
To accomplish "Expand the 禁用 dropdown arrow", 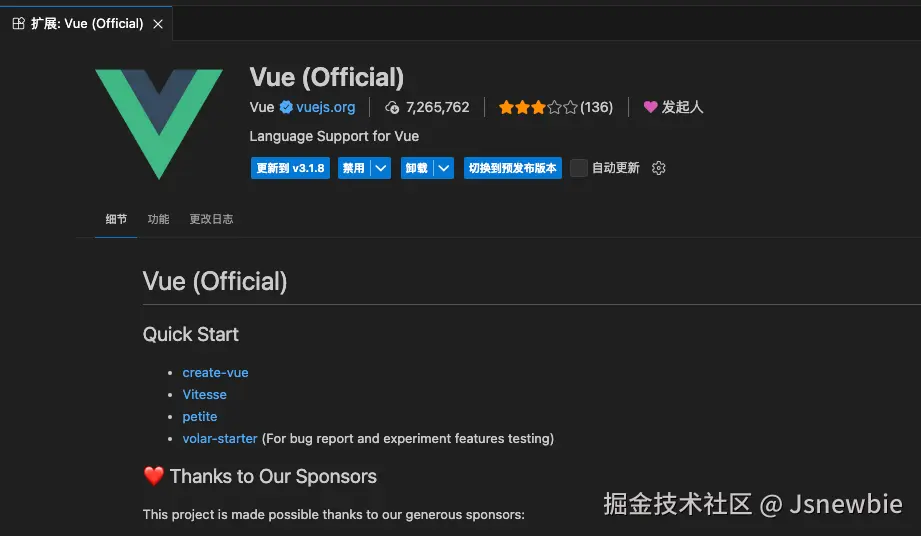I will click(x=380, y=168).
